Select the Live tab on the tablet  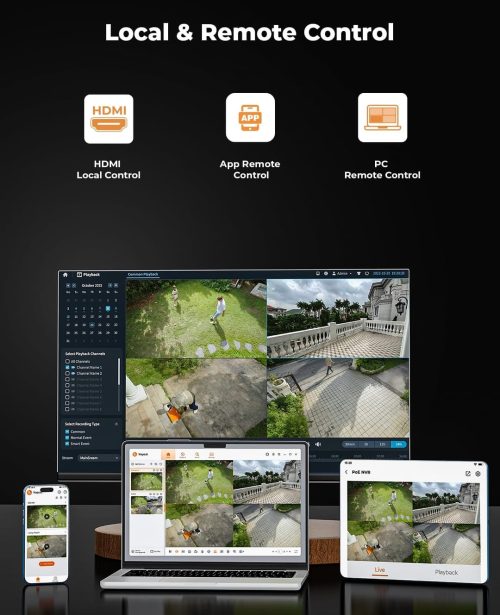(x=380, y=570)
